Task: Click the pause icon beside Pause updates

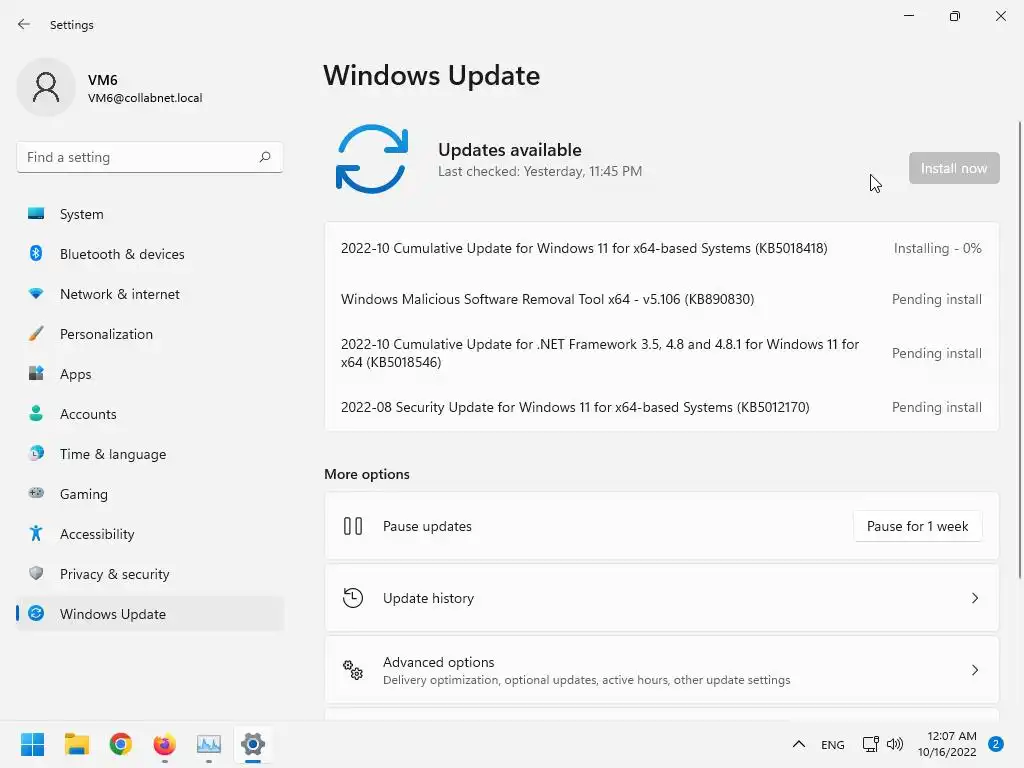Action: [353, 526]
